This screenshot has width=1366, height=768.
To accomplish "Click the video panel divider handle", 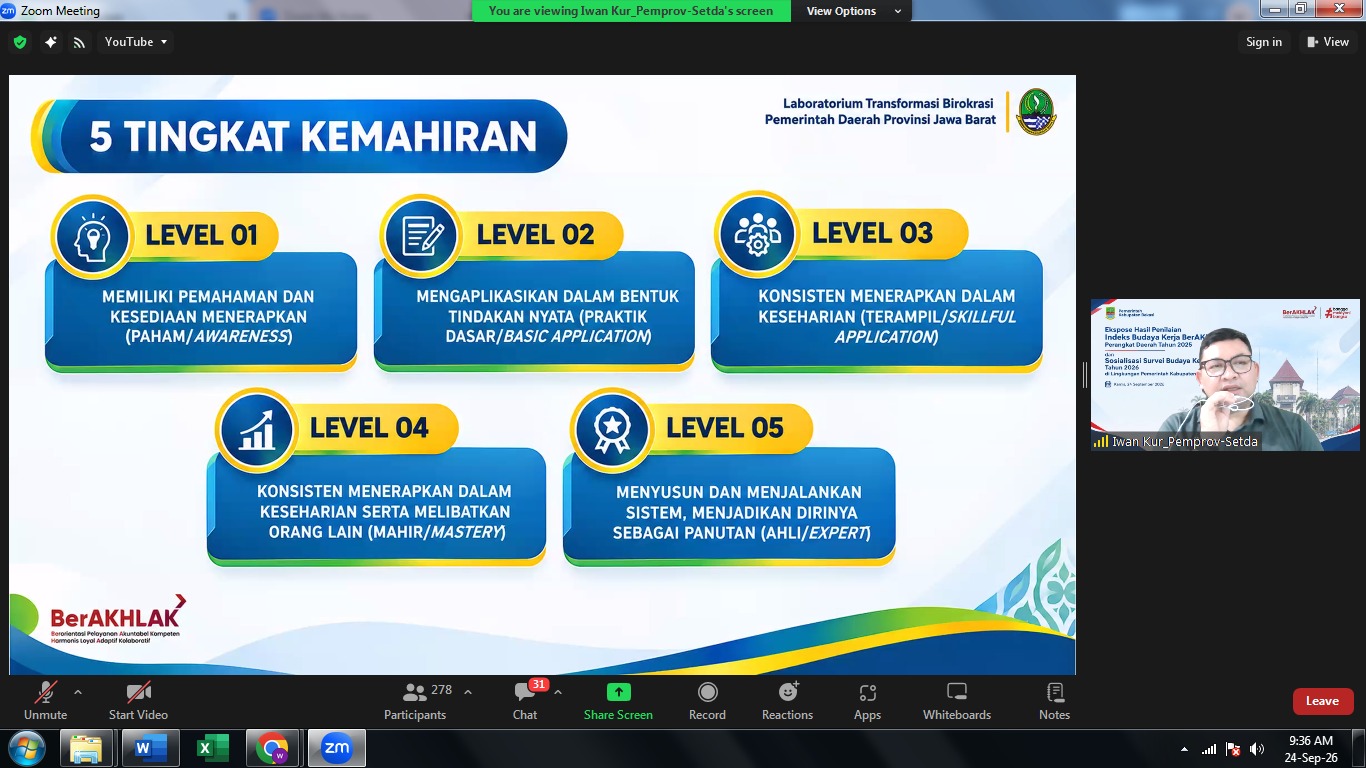I will pyautogui.click(x=1084, y=375).
